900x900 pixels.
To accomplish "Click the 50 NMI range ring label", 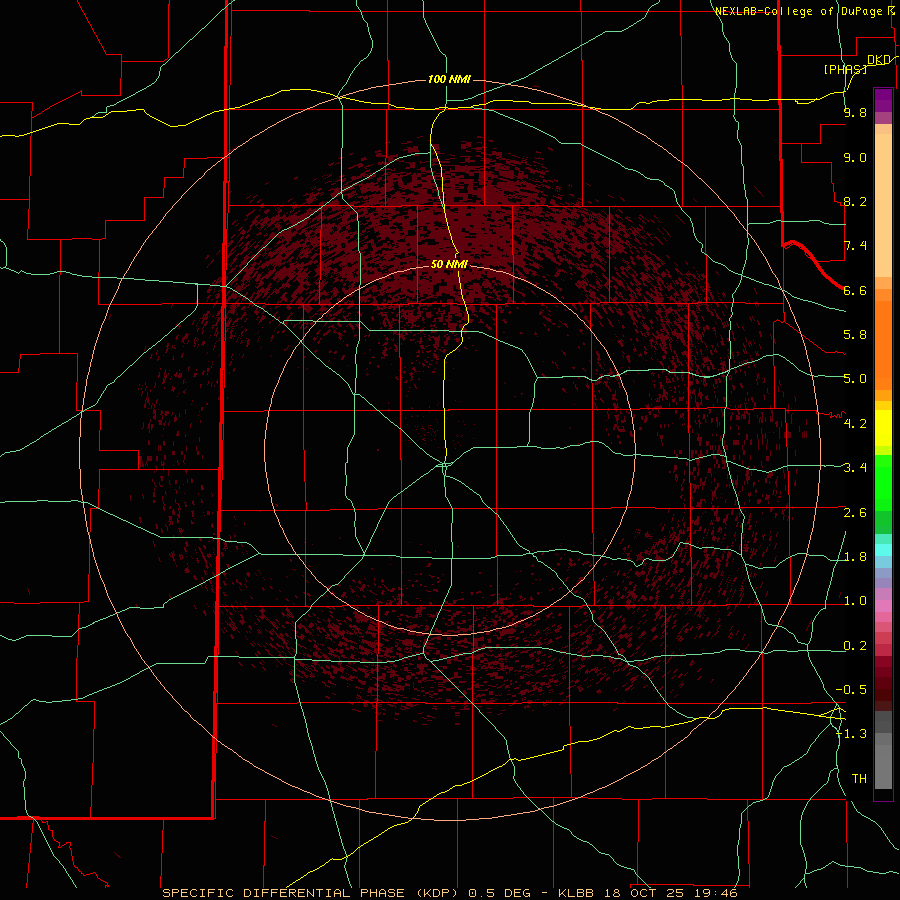I will (449, 264).
